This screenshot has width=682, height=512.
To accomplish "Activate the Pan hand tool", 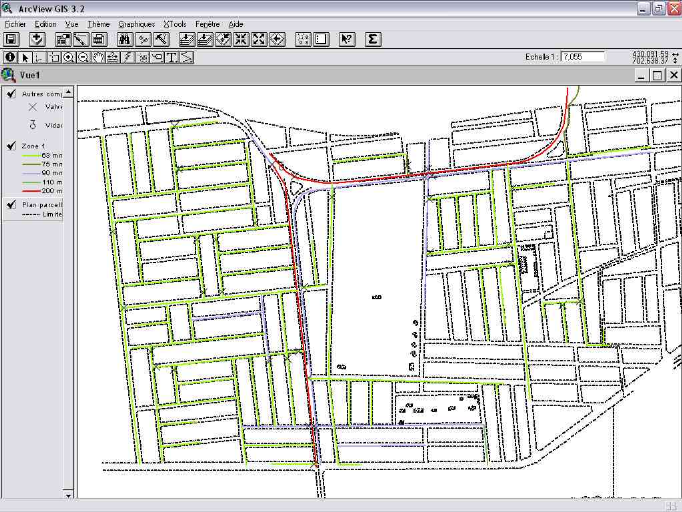I will pyautogui.click(x=98, y=57).
